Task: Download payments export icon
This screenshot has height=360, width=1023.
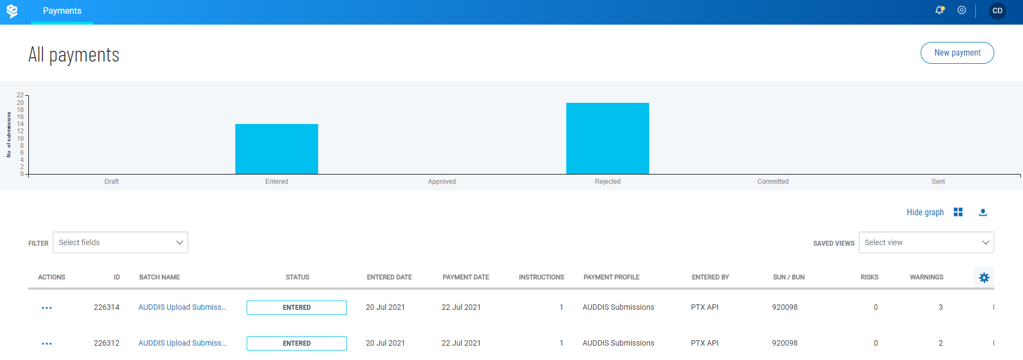Action: coord(983,212)
